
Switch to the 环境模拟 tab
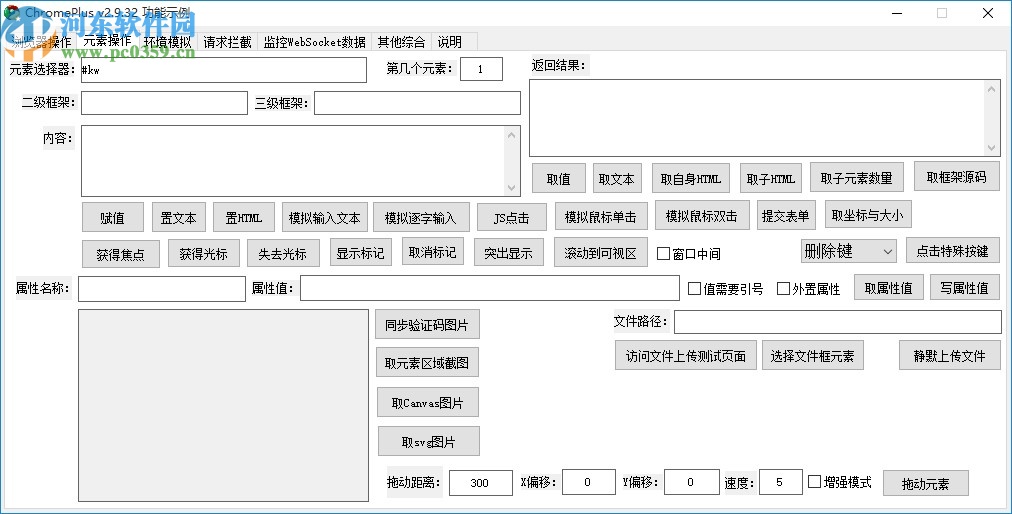coord(167,42)
